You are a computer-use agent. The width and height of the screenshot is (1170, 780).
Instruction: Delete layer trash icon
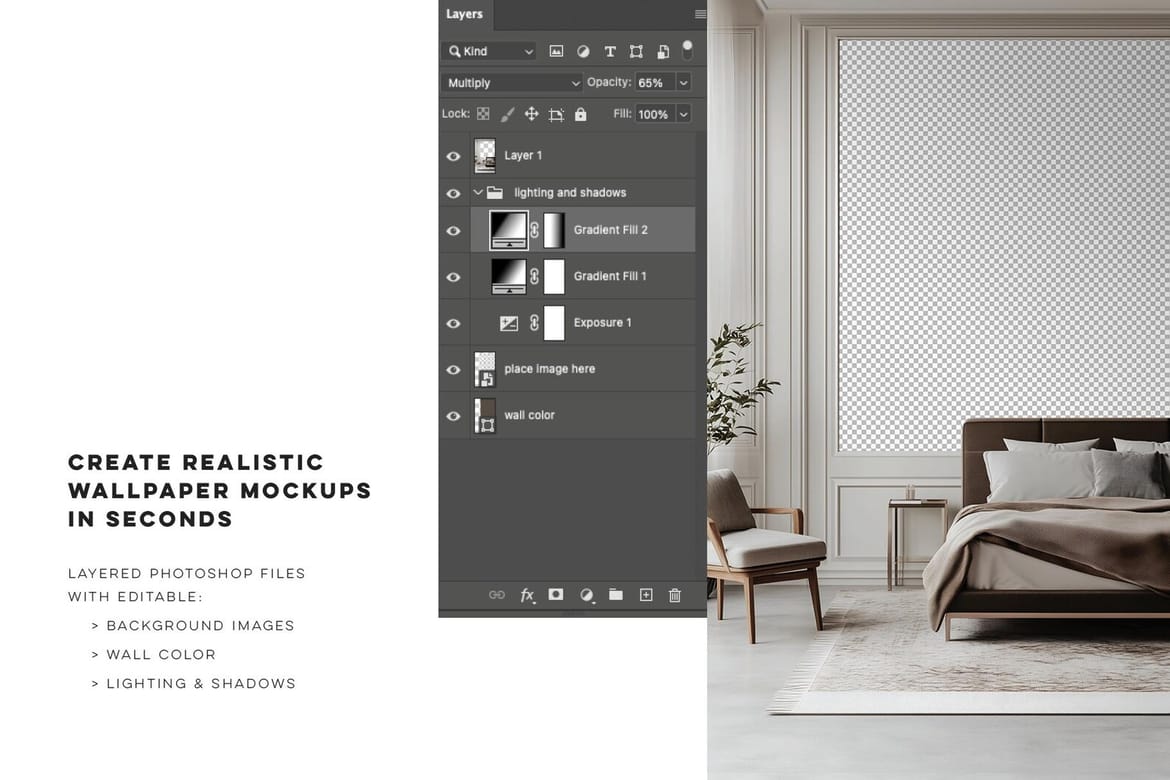(675, 595)
